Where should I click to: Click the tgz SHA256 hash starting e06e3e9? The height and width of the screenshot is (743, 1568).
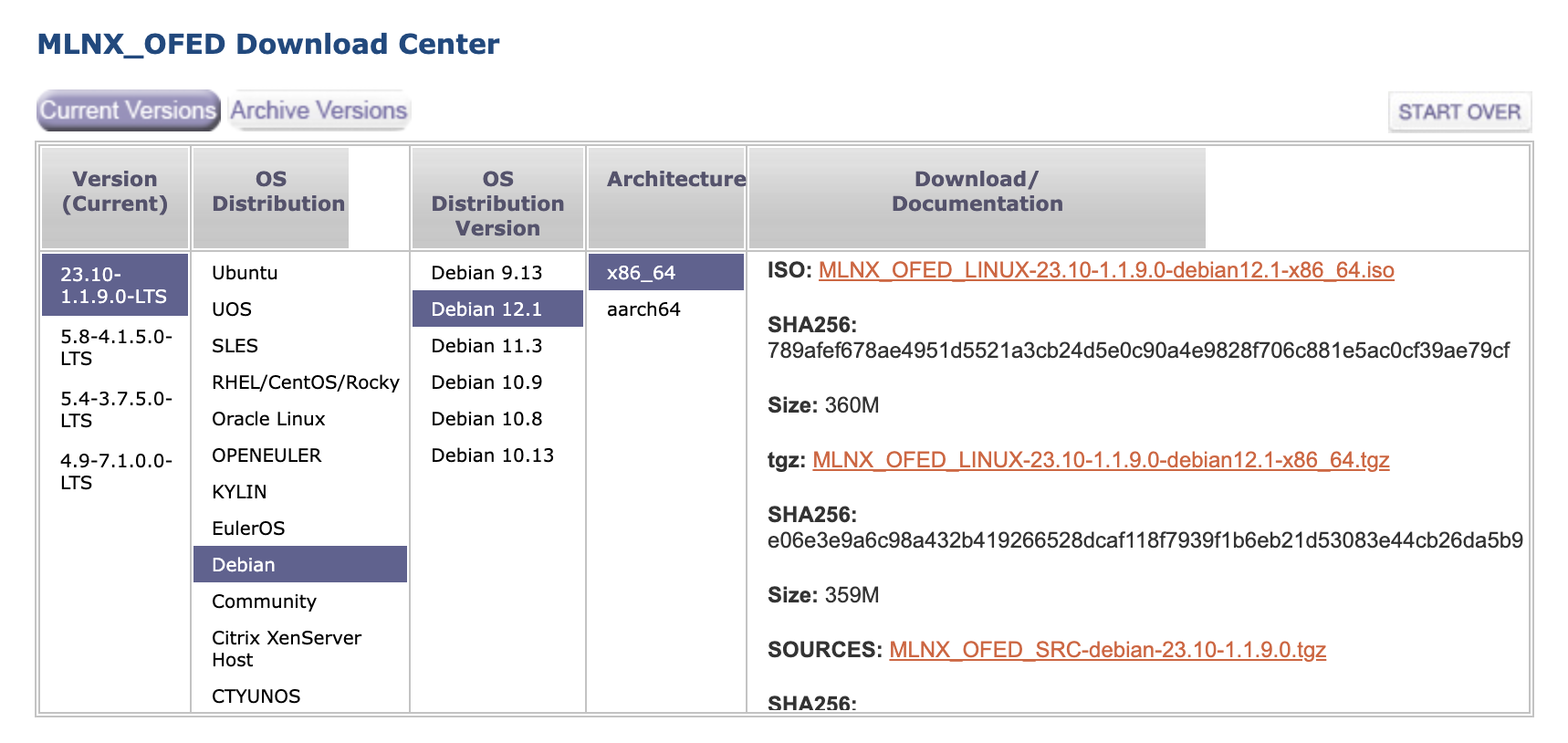click(x=1145, y=540)
